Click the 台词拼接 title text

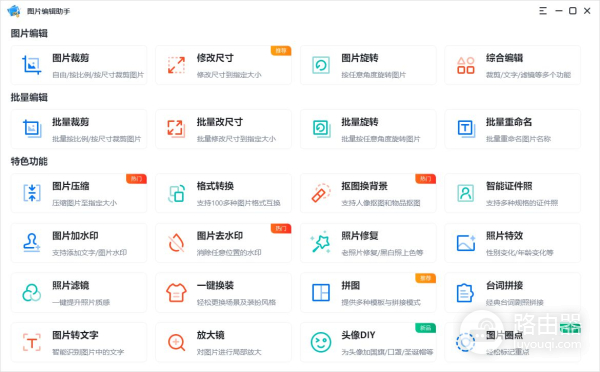[x=505, y=286]
